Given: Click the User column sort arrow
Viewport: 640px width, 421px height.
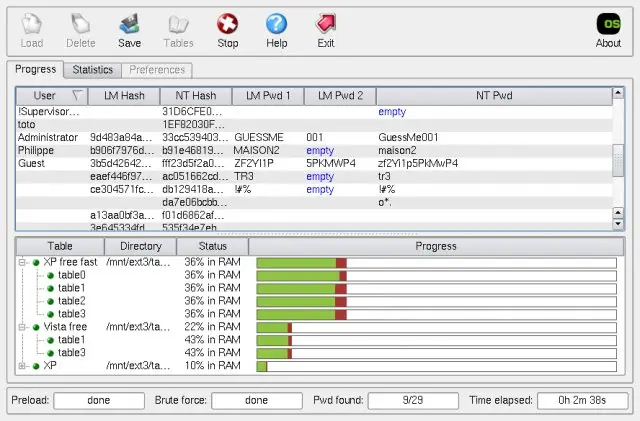Looking at the screenshot, I should [77, 96].
